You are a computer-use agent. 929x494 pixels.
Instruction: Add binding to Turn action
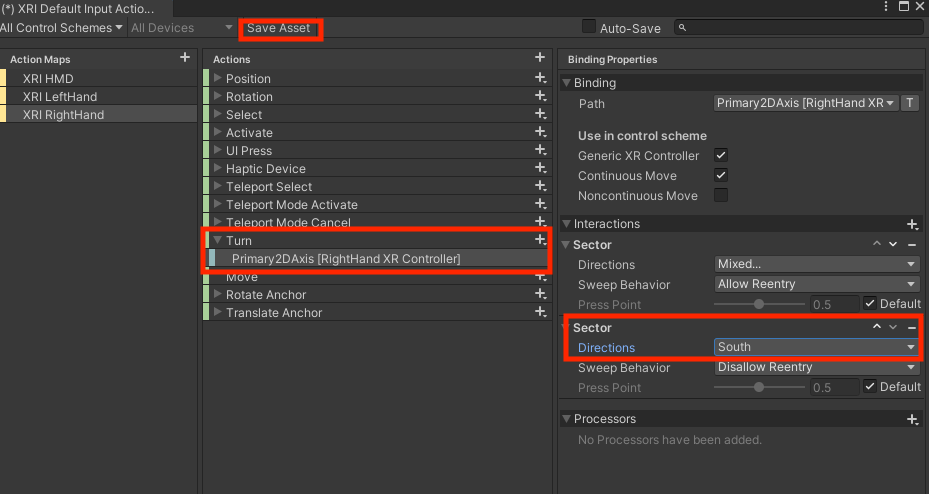tap(540, 239)
